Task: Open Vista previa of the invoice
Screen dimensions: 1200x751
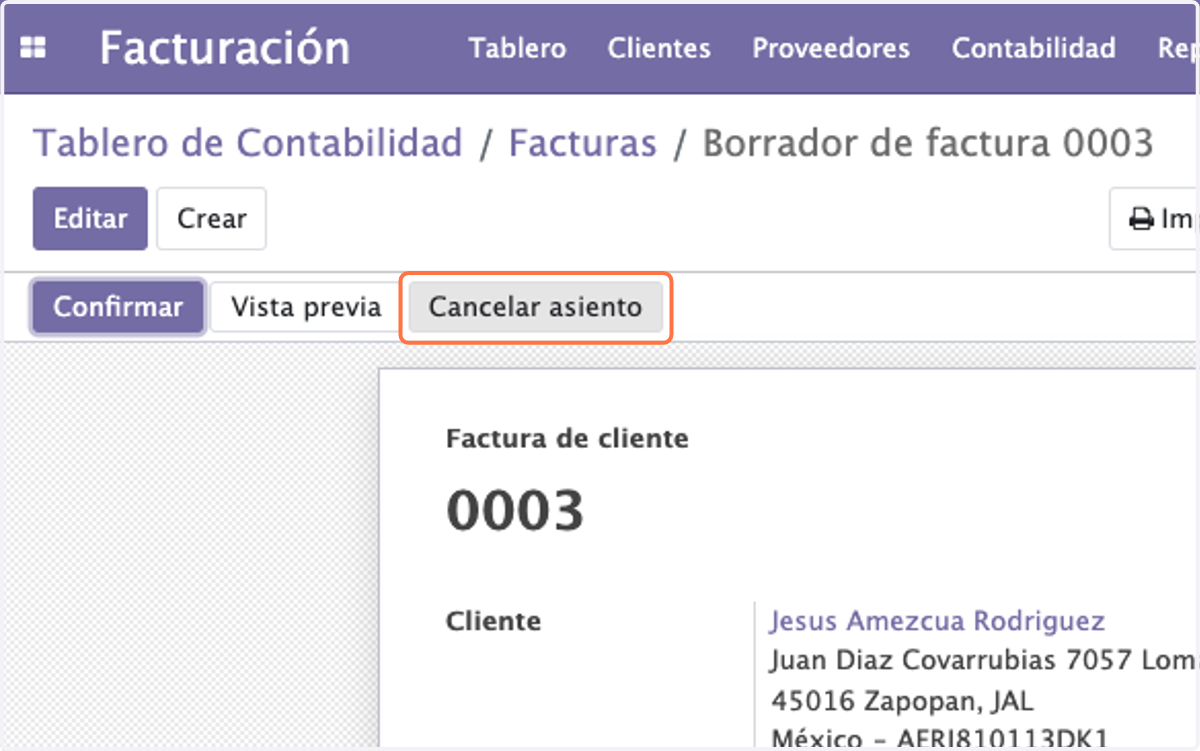Action: (306, 306)
